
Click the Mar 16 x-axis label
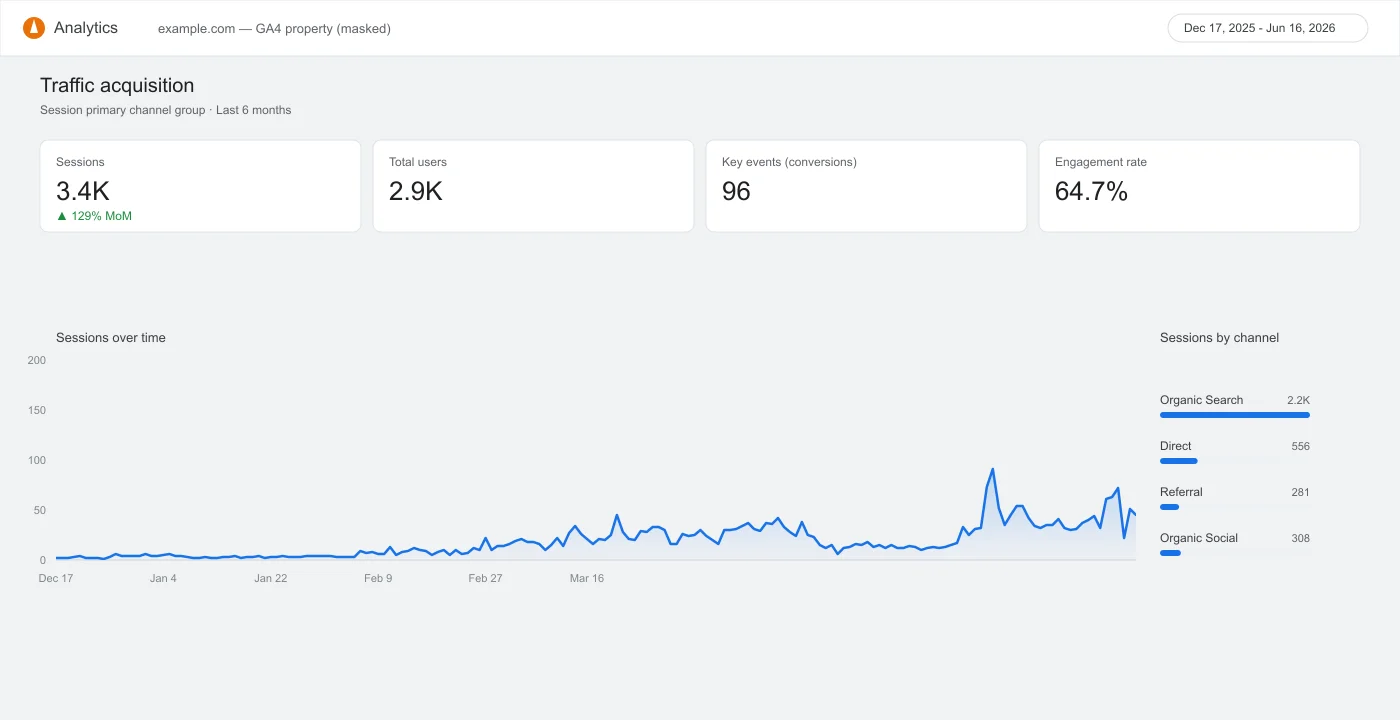586,578
